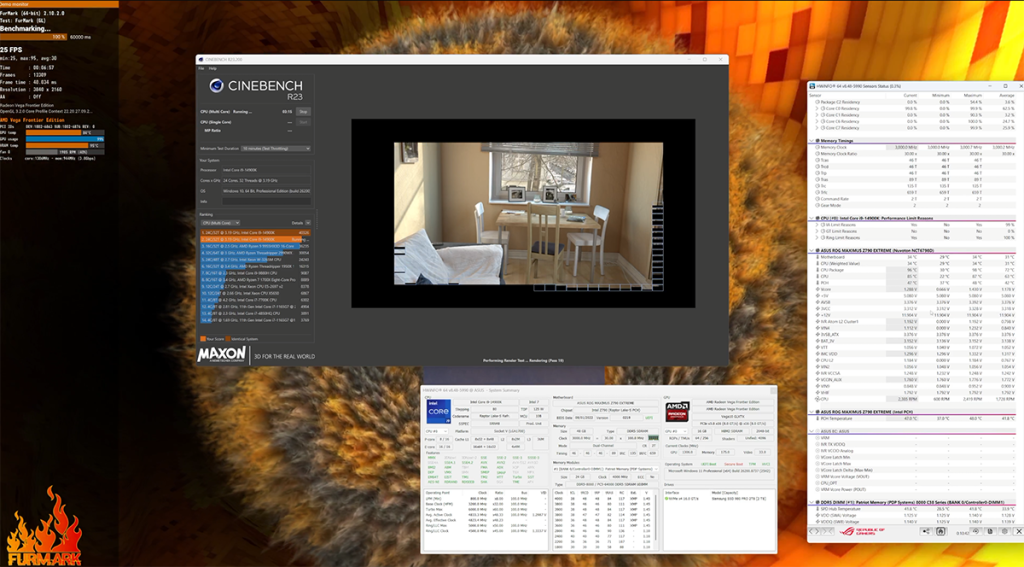Image resolution: width=1024 pixels, height=567 pixels.
Task: Select ranking row 4 Ryzen Threadripper 2990WX
Action: [255, 253]
